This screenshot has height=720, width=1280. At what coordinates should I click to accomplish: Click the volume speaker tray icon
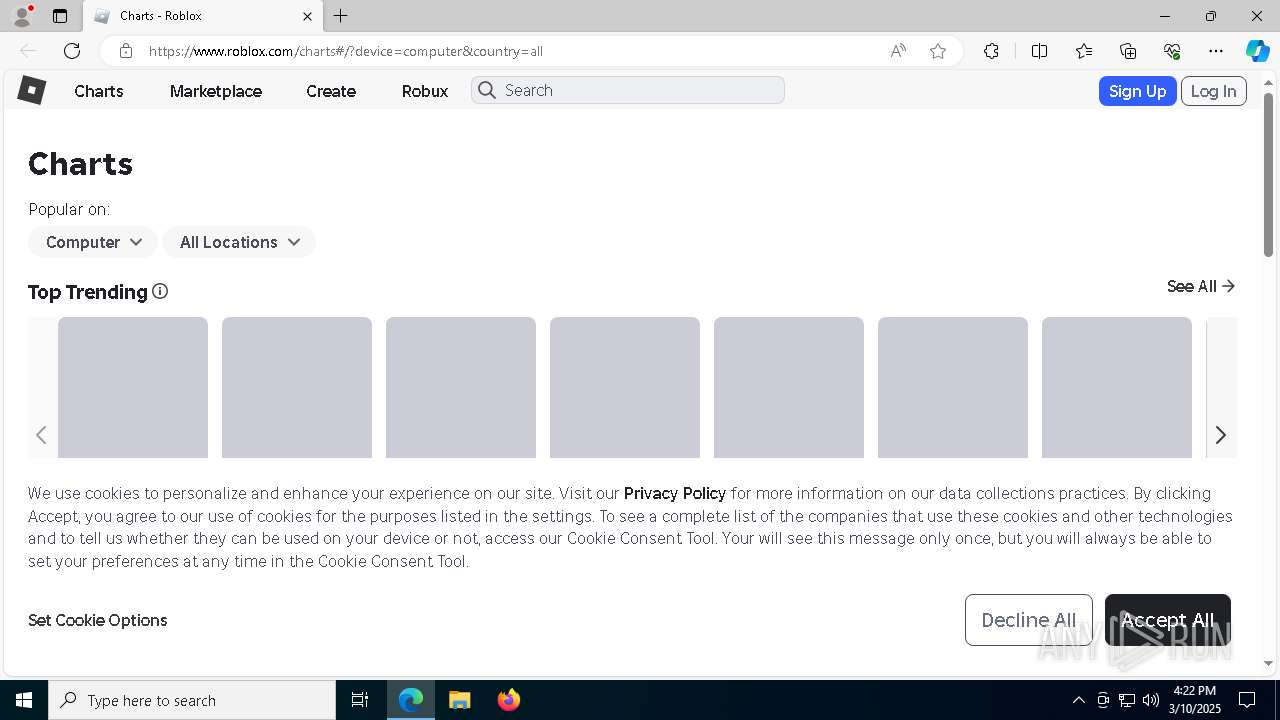(1151, 700)
